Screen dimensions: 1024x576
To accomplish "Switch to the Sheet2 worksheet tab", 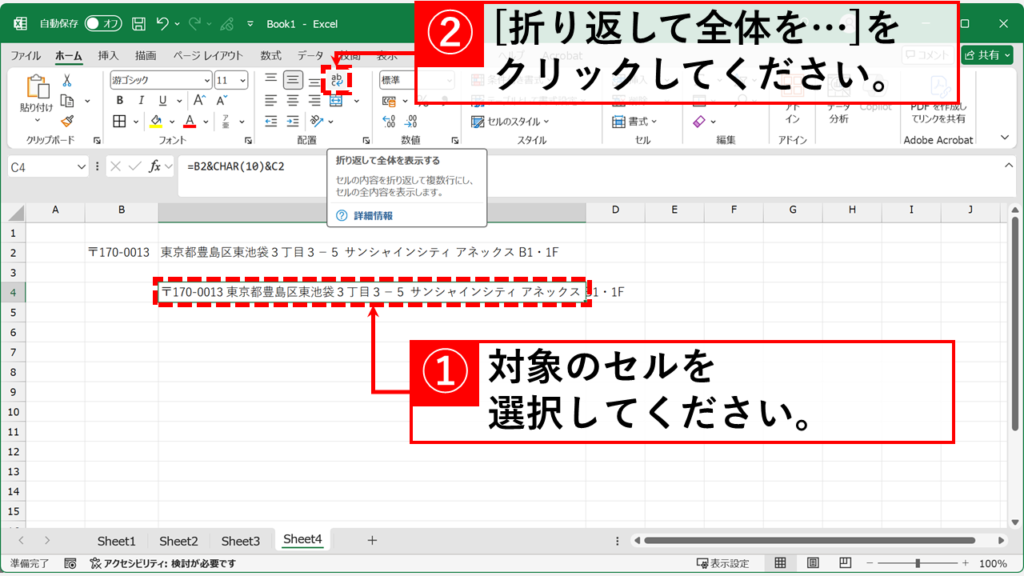I will (x=178, y=541).
